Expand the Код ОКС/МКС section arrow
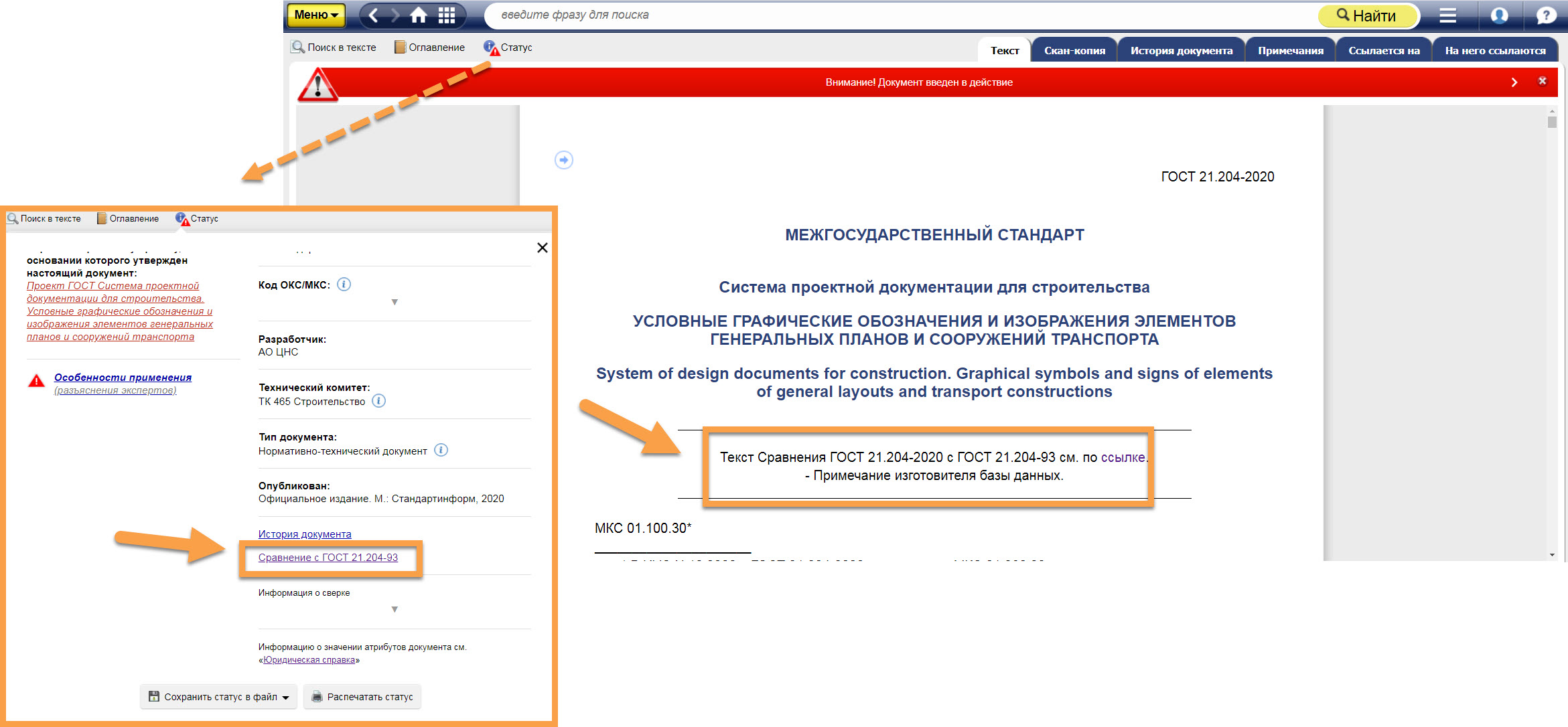This screenshot has height=727, width=1568. click(x=395, y=302)
